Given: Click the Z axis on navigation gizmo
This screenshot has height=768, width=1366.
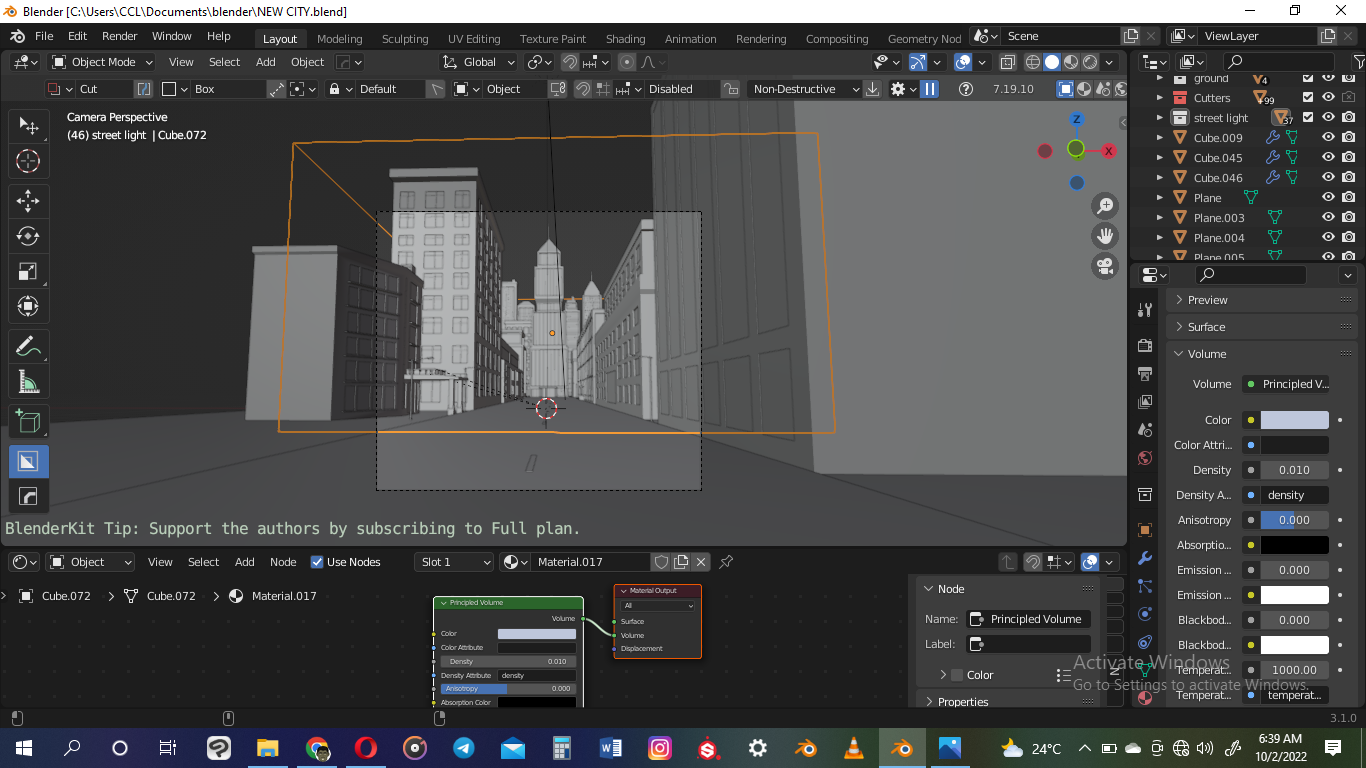Looking at the screenshot, I should [1077, 120].
